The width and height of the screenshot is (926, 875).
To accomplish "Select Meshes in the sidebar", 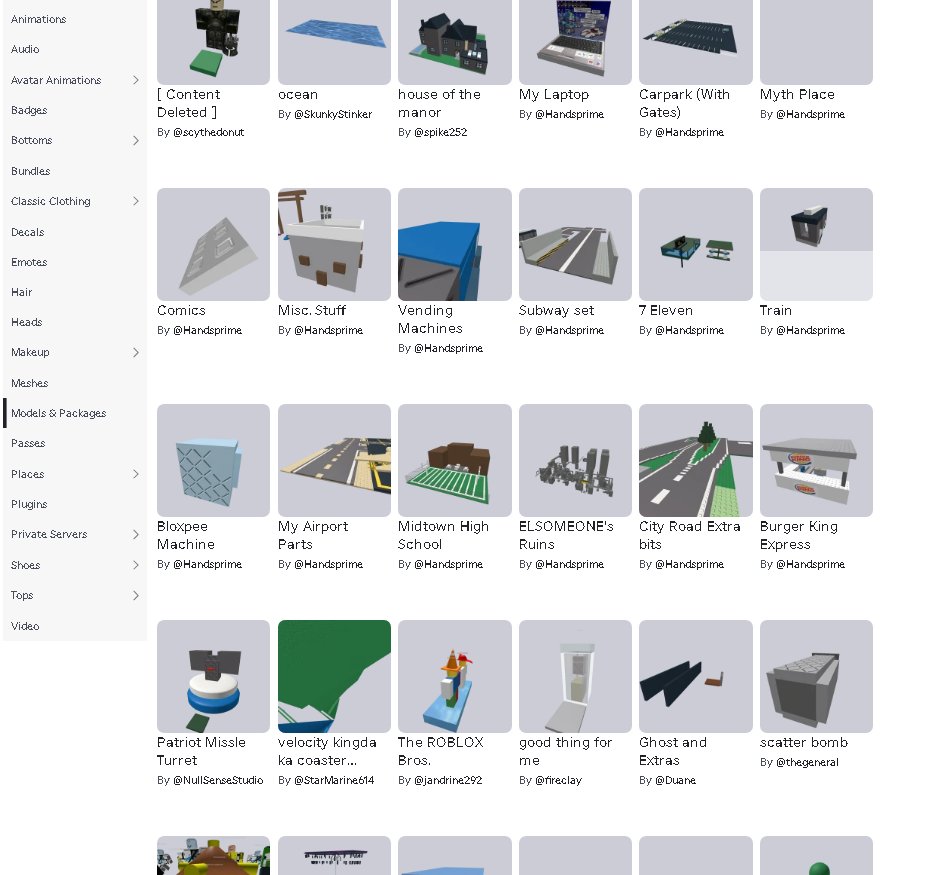I will pyautogui.click(x=30, y=383).
